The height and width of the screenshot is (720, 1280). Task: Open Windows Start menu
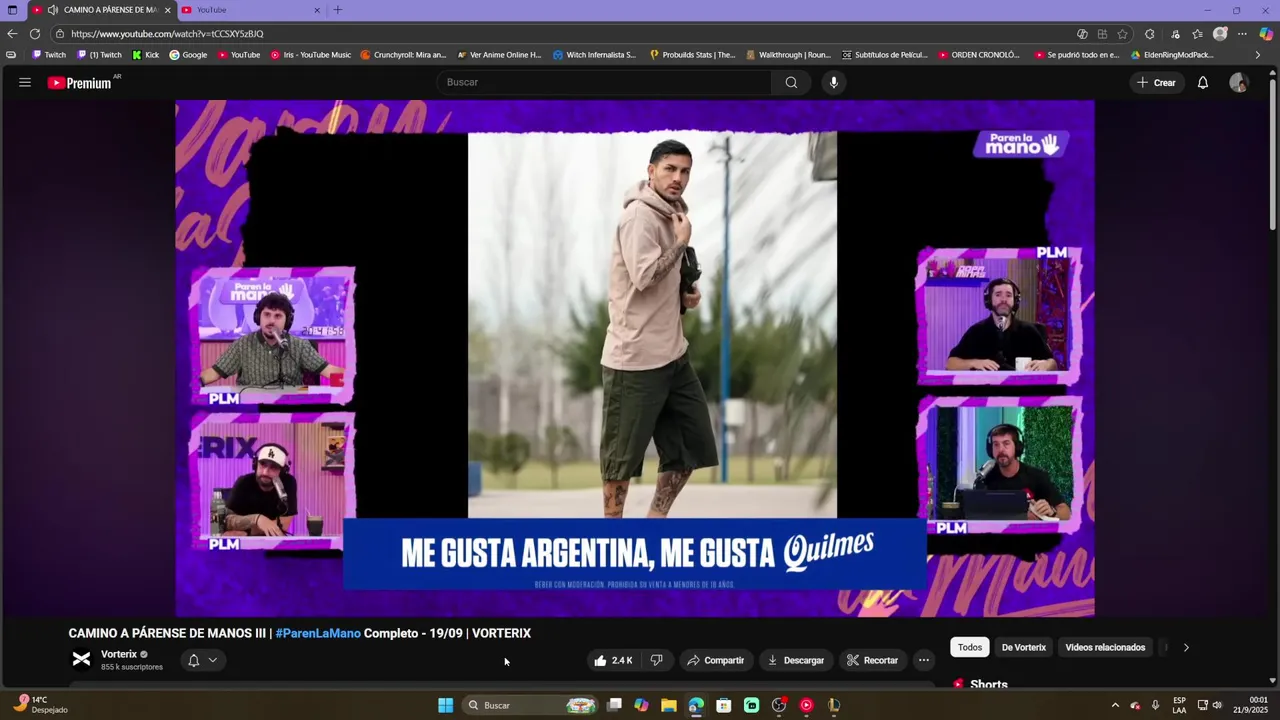click(445, 705)
